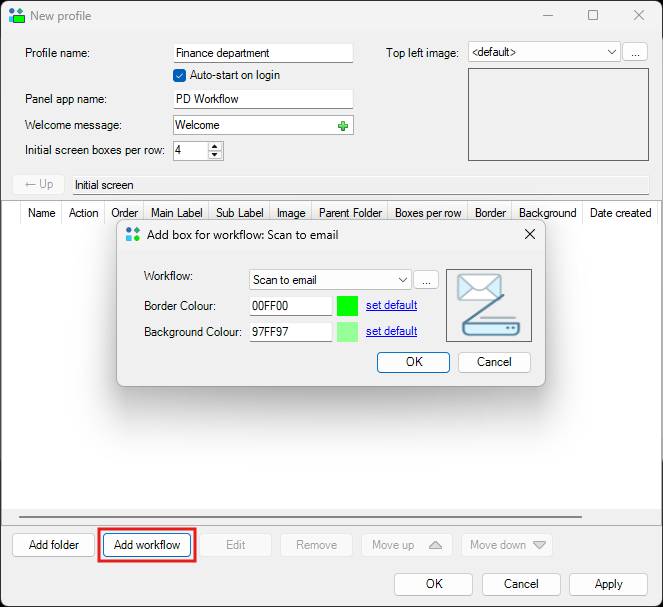Click Cancel at the bottom of New profile window

coord(521,584)
